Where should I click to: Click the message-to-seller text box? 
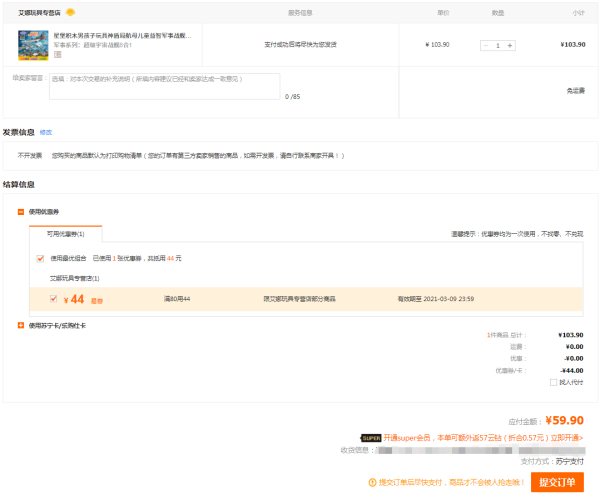(x=165, y=86)
